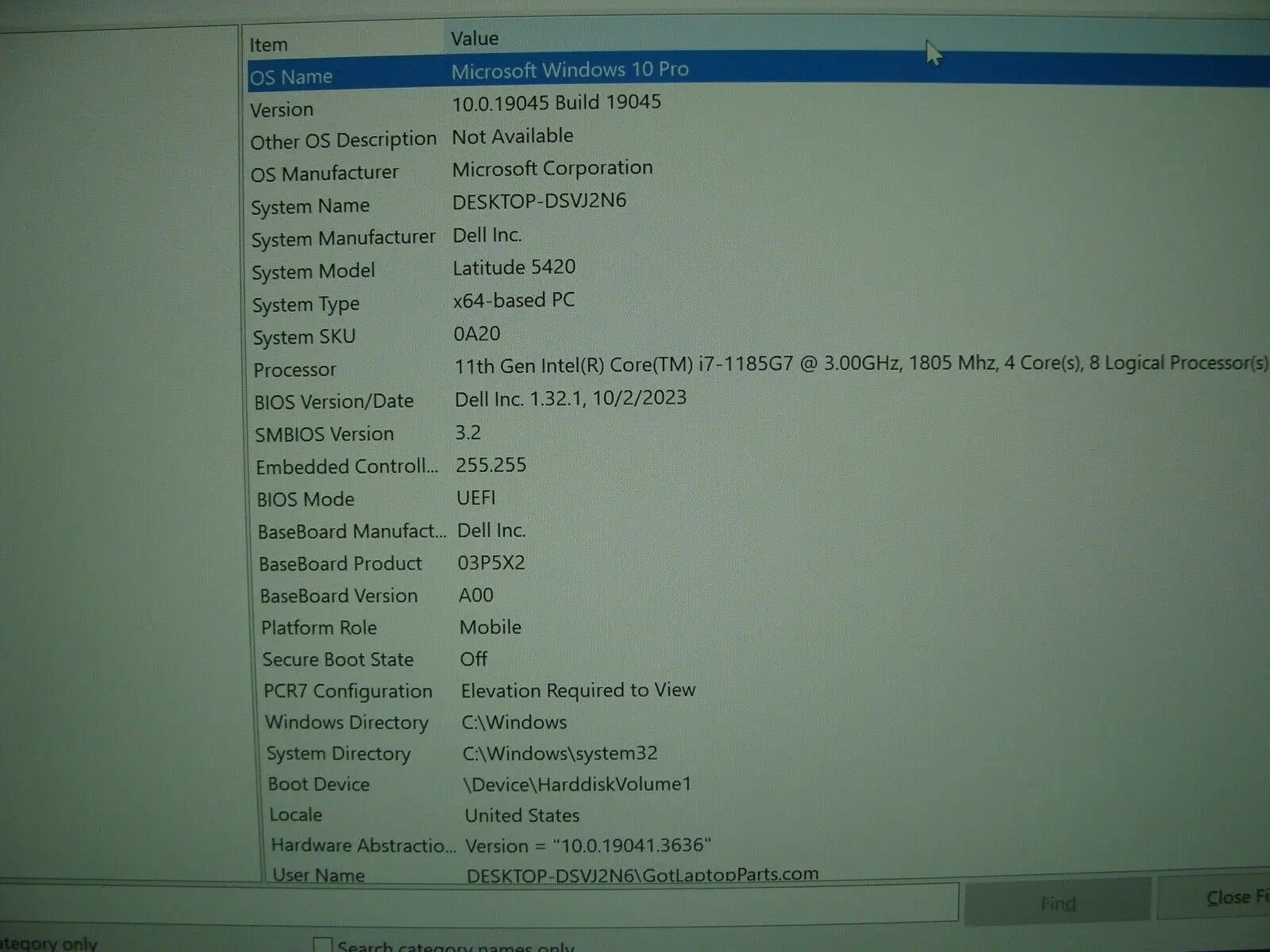Select value 0A20
This screenshot has height=952, width=1270.
point(476,334)
